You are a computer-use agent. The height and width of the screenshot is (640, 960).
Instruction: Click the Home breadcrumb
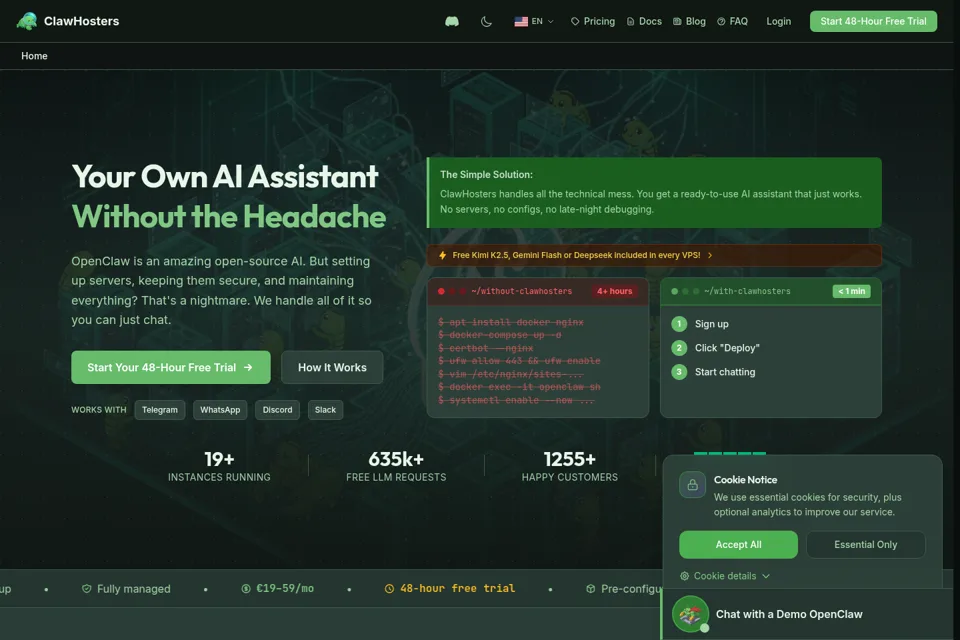(x=34, y=56)
